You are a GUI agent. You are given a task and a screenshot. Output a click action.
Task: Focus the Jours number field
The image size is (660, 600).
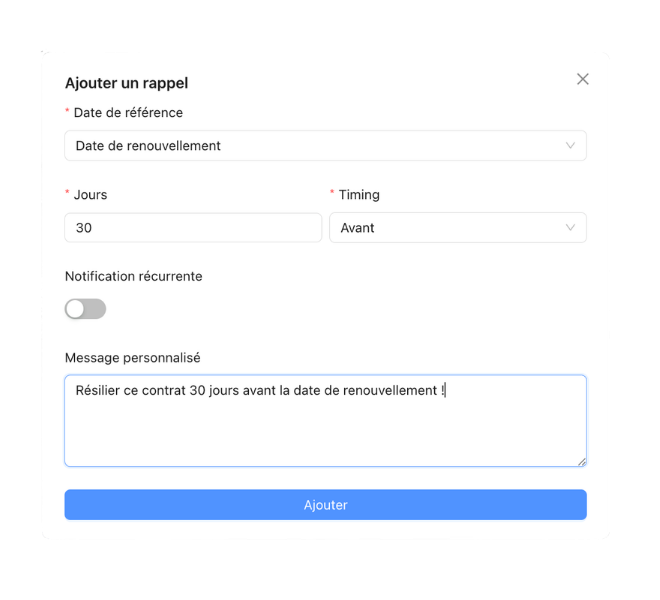193,228
